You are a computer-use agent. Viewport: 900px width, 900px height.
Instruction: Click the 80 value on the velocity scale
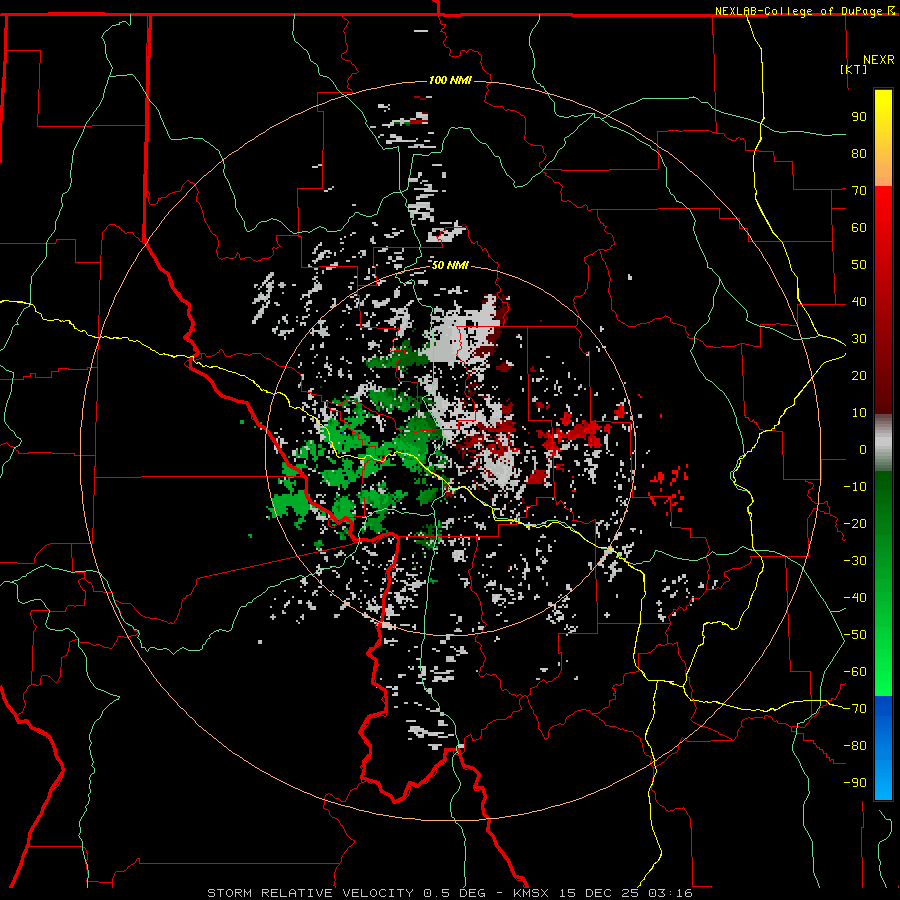click(x=859, y=153)
